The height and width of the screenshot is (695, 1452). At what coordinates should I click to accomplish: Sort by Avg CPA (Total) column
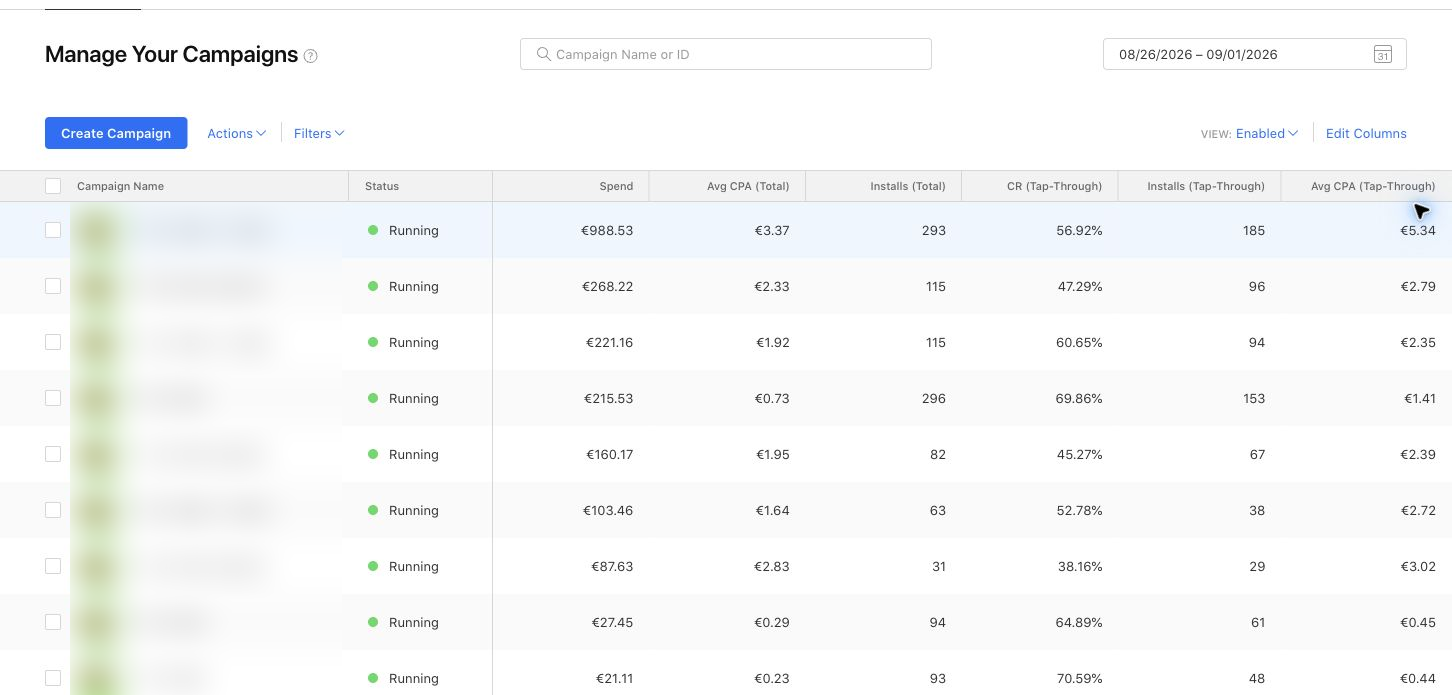coord(748,186)
